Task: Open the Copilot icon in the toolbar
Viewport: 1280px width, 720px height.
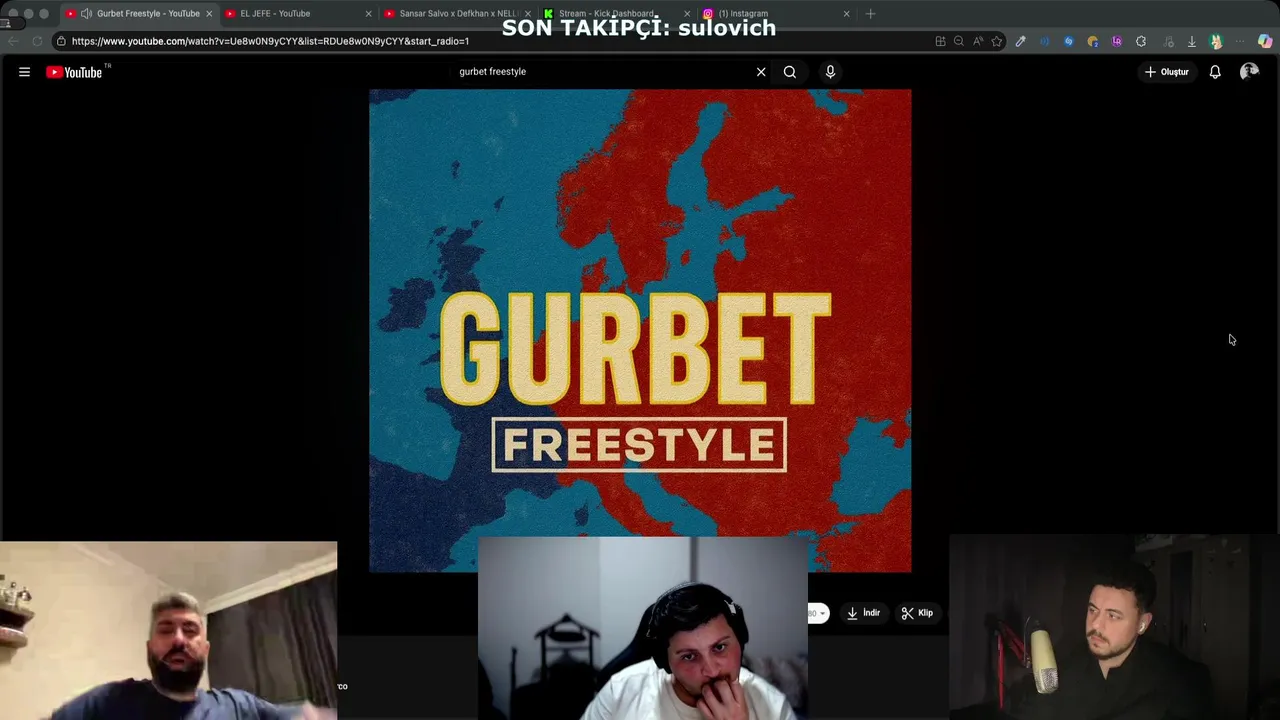Action: click(1265, 41)
